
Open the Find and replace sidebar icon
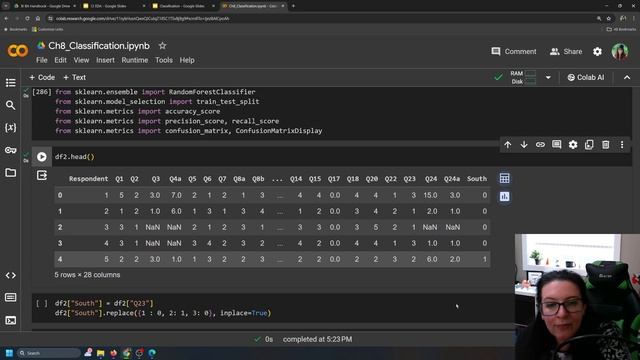(x=11, y=105)
